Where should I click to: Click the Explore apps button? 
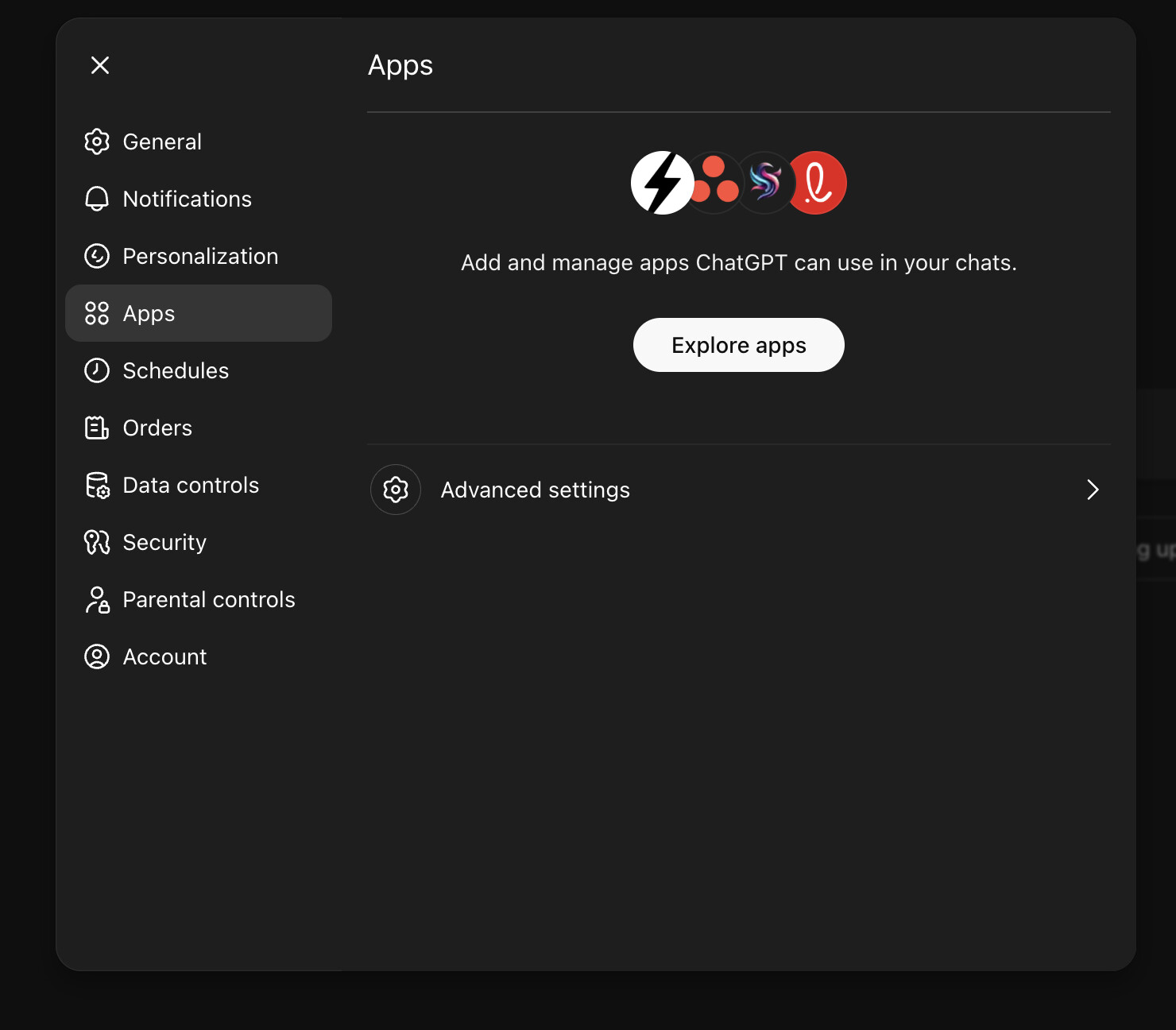(x=739, y=345)
